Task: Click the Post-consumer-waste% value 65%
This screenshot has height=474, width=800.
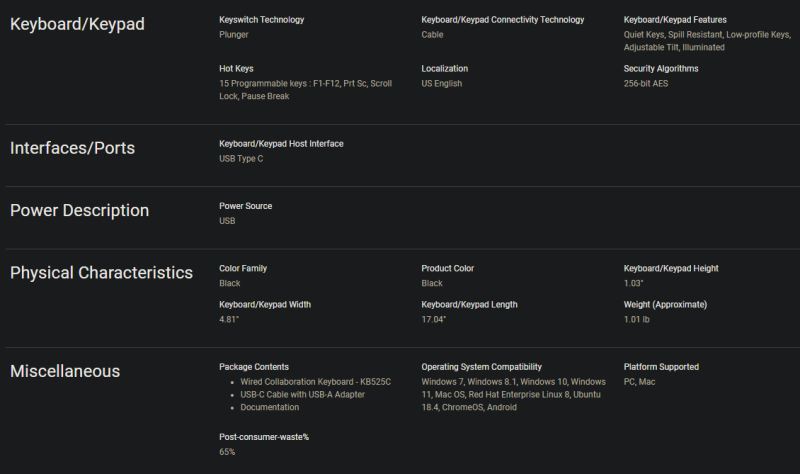Action: pyautogui.click(x=227, y=452)
